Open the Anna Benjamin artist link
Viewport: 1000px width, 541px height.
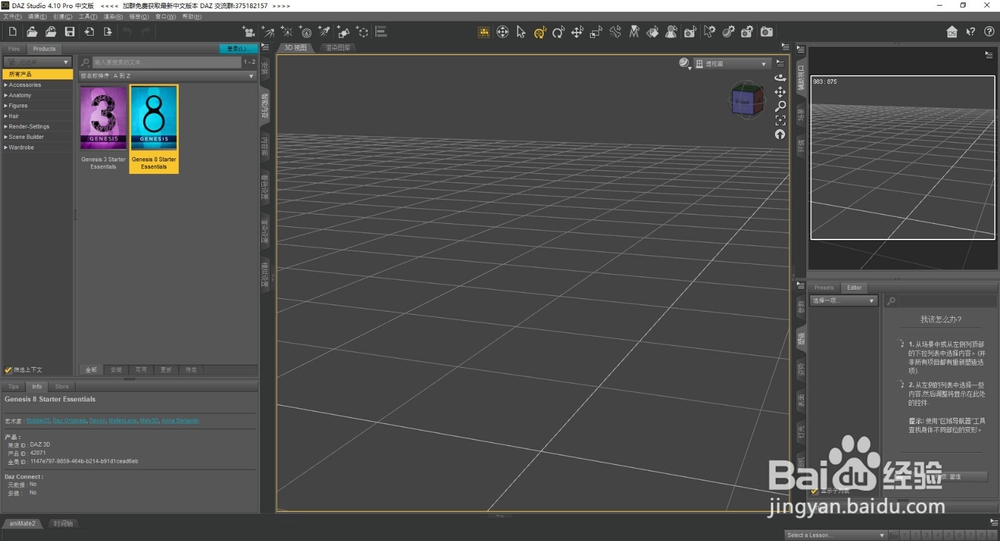coord(180,421)
